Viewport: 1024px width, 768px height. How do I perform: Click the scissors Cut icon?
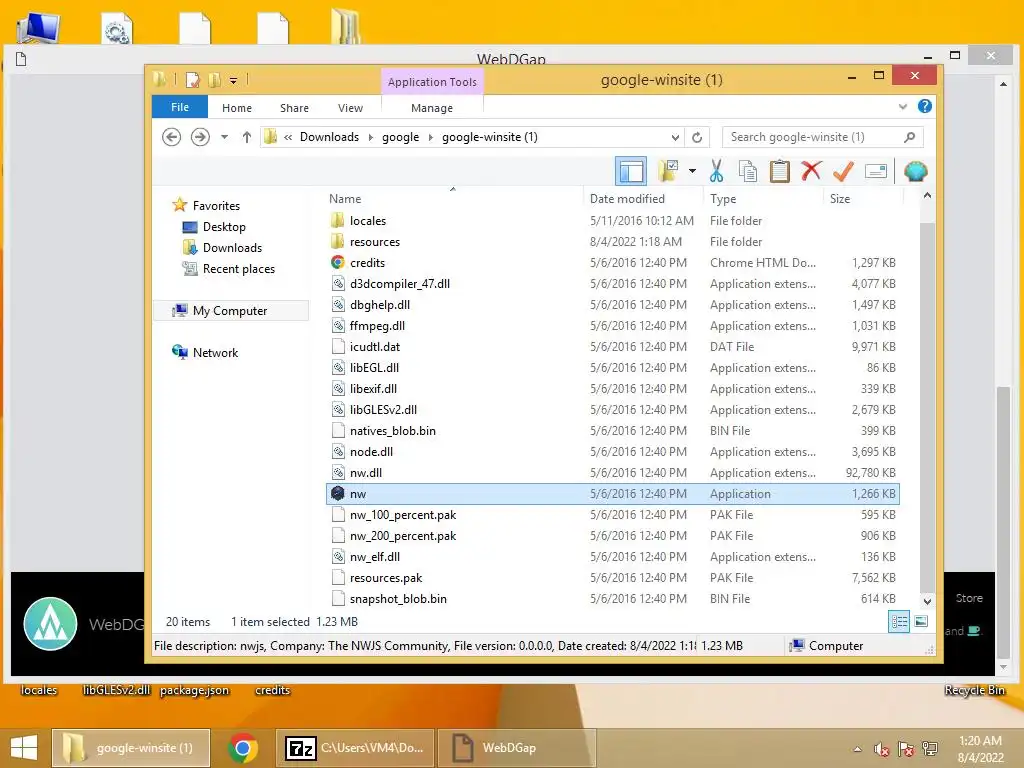[x=716, y=172]
